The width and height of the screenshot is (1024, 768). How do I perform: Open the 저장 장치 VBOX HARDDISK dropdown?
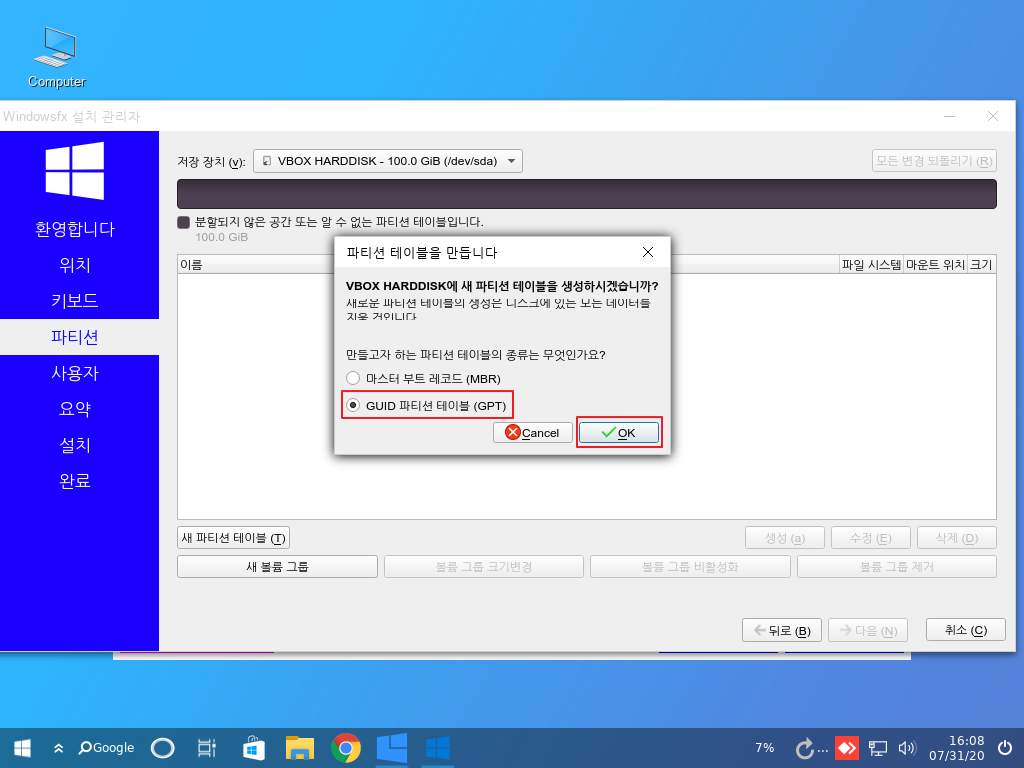click(387, 161)
